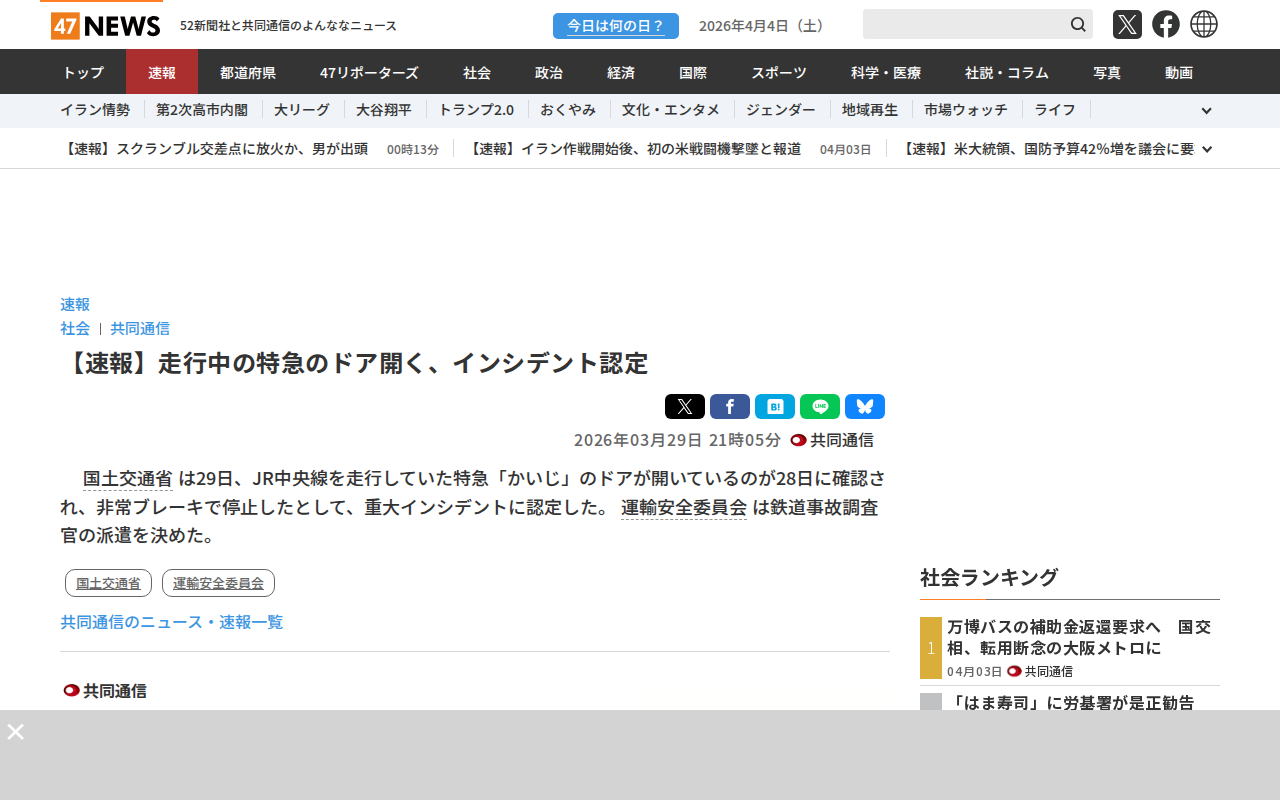Screen dimensions: 1280x800
Task: Open イラン情勢 topic link
Action: coord(95,110)
